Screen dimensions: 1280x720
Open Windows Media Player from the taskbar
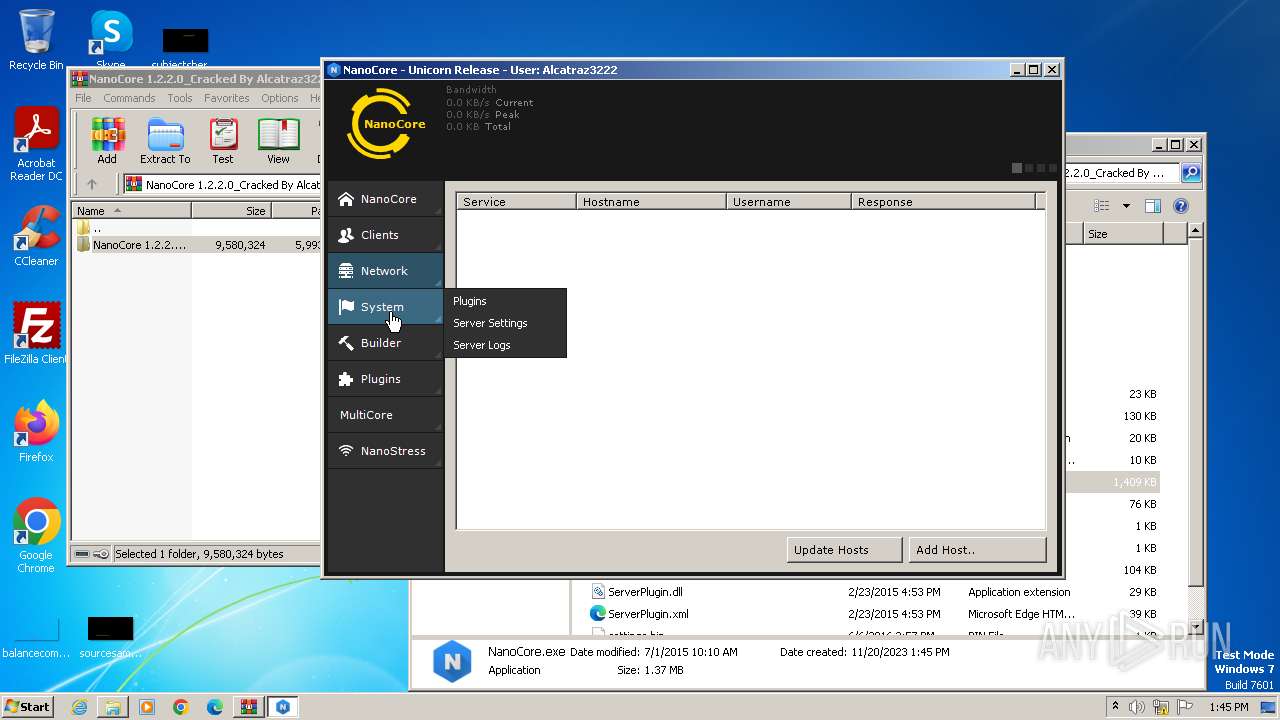click(147, 707)
